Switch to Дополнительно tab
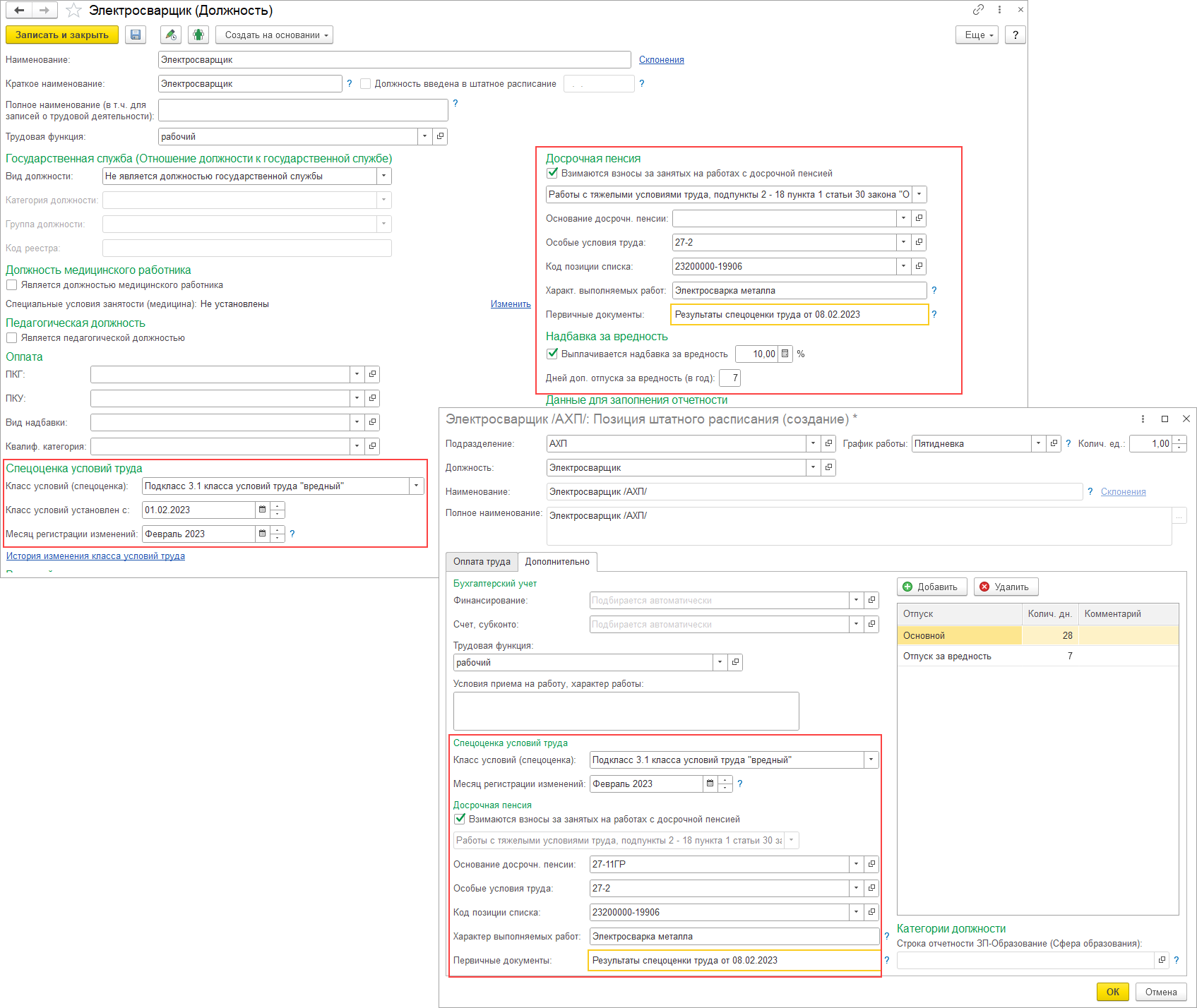This screenshot has width=1197, height=1008. pos(557,562)
